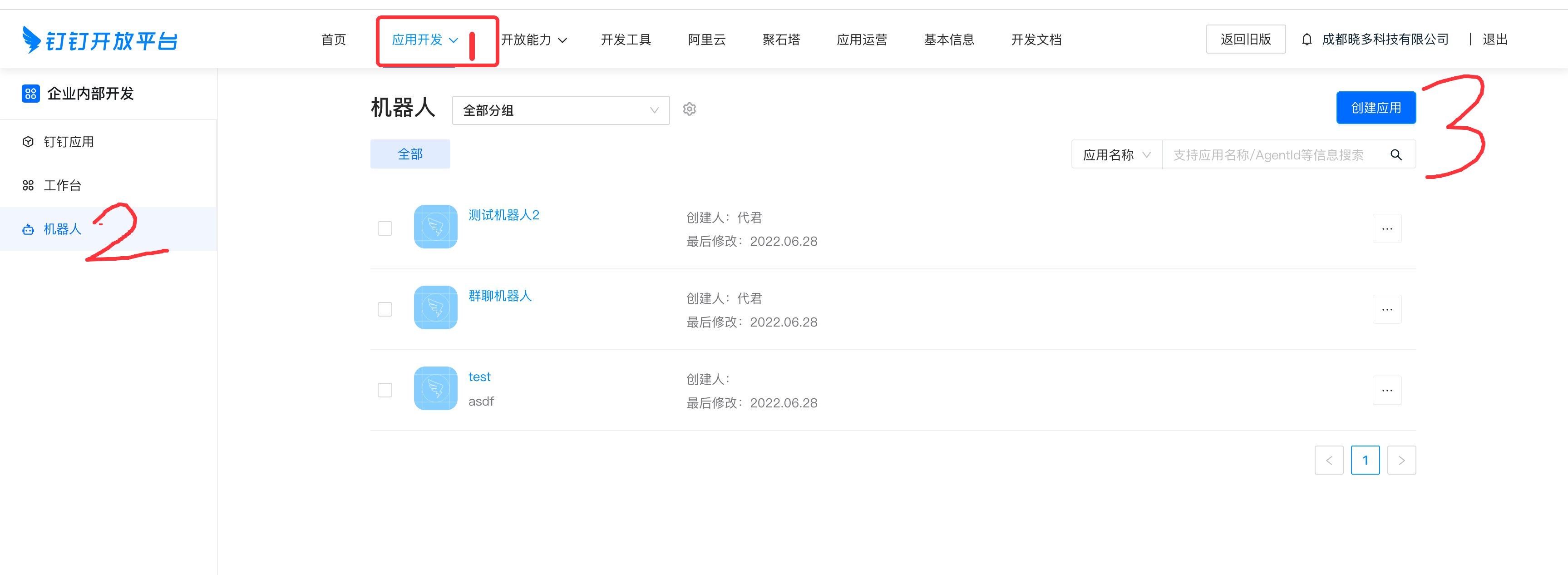The image size is (1568, 575).
Task: Click the asdf description text
Action: tap(481, 402)
